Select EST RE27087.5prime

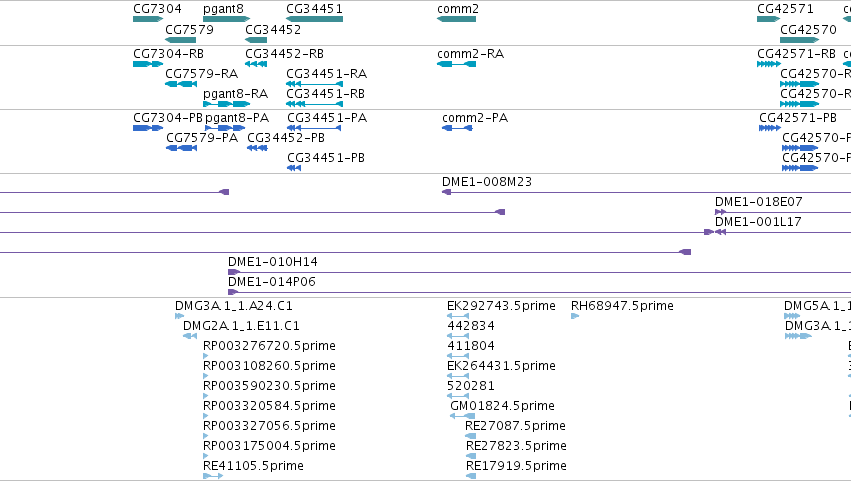coord(515,426)
